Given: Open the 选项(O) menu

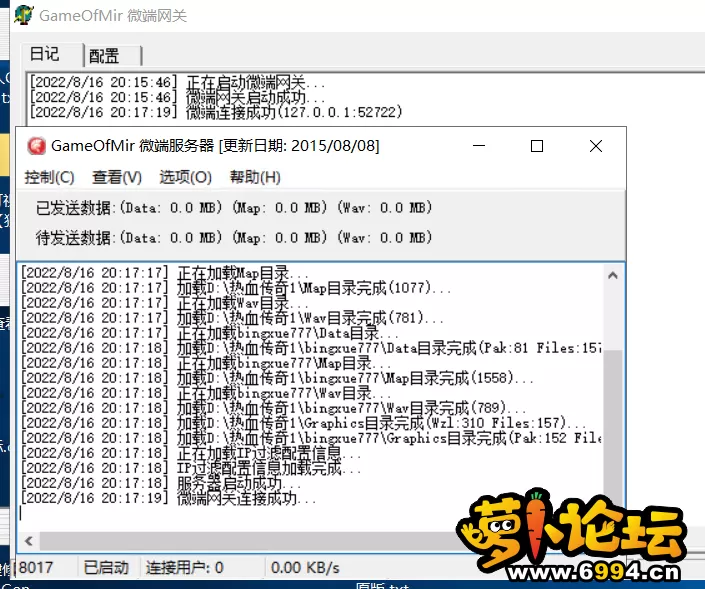Looking at the screenshot, I should 185,177.
